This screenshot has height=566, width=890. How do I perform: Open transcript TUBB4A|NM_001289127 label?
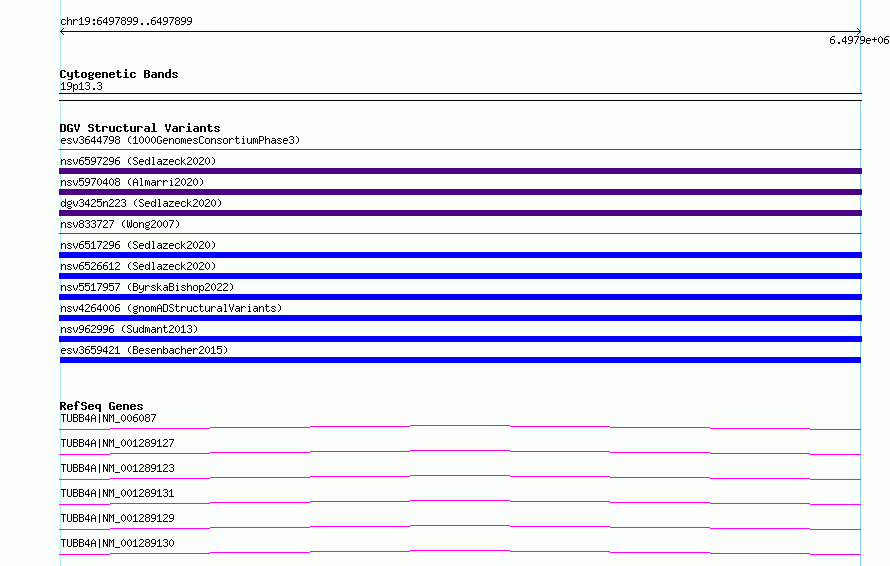[117, 443]
